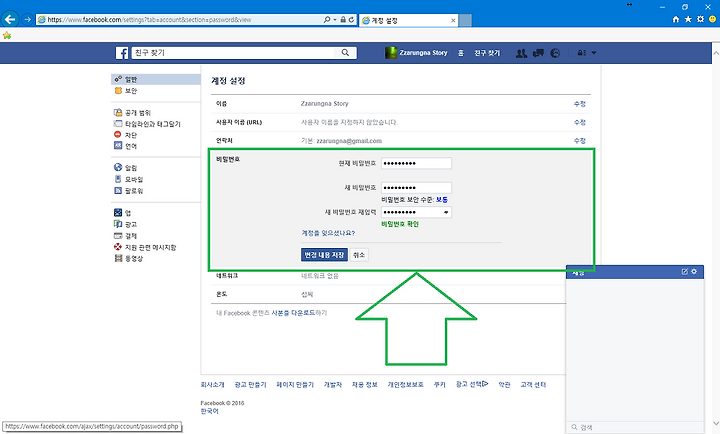Viewport: 720px width, 434px height.
Task: Expand the address bar search dropdown arrow
Action: (x=335, y=20)
